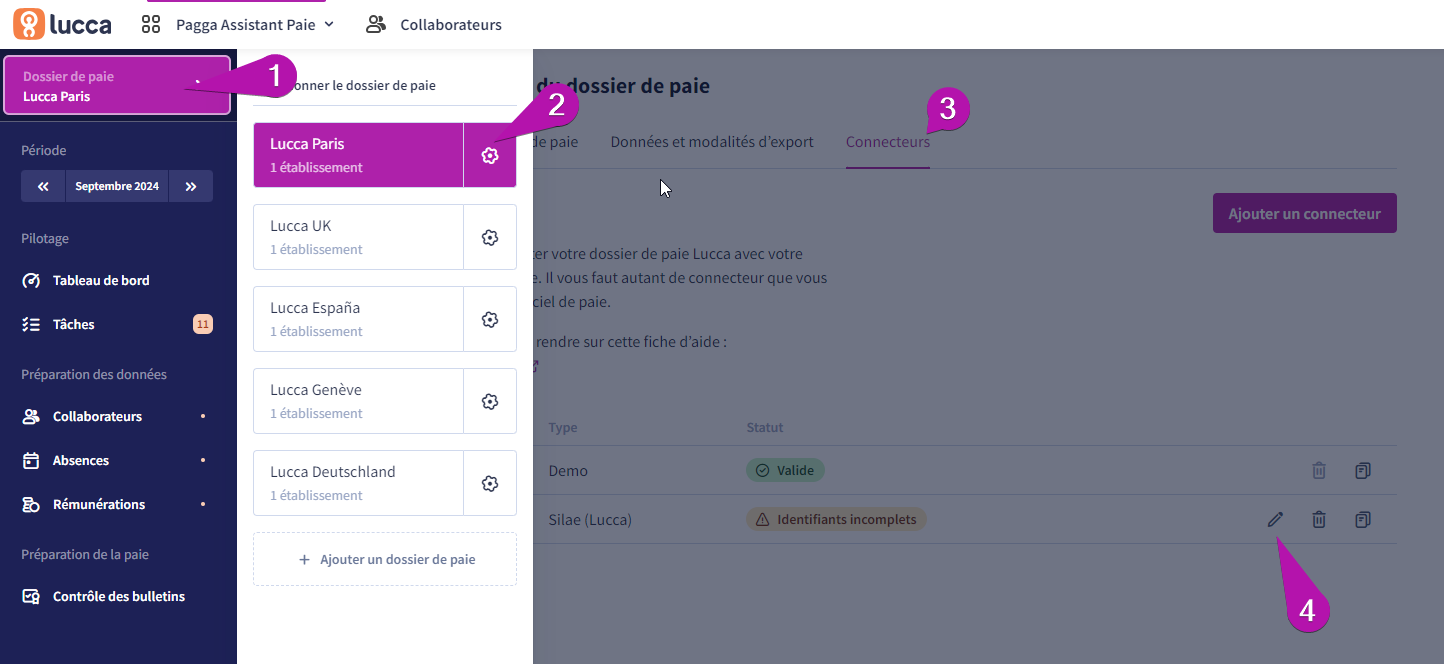Viewport: 1444px width, 664px height.
Task: Open the Dossier de paie Lucca Paris selector
Action: point(118,86)
